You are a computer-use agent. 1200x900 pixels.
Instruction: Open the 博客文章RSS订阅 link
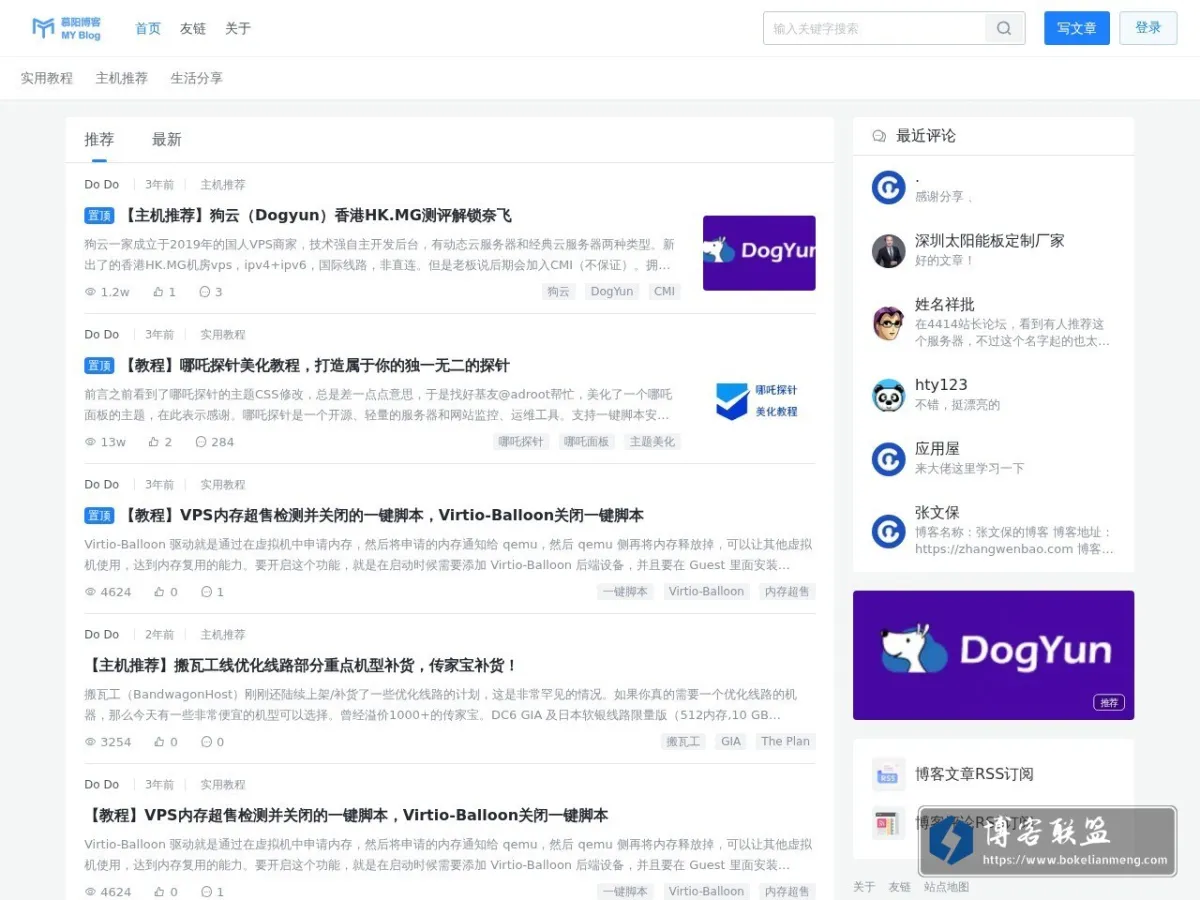[974, 774]
